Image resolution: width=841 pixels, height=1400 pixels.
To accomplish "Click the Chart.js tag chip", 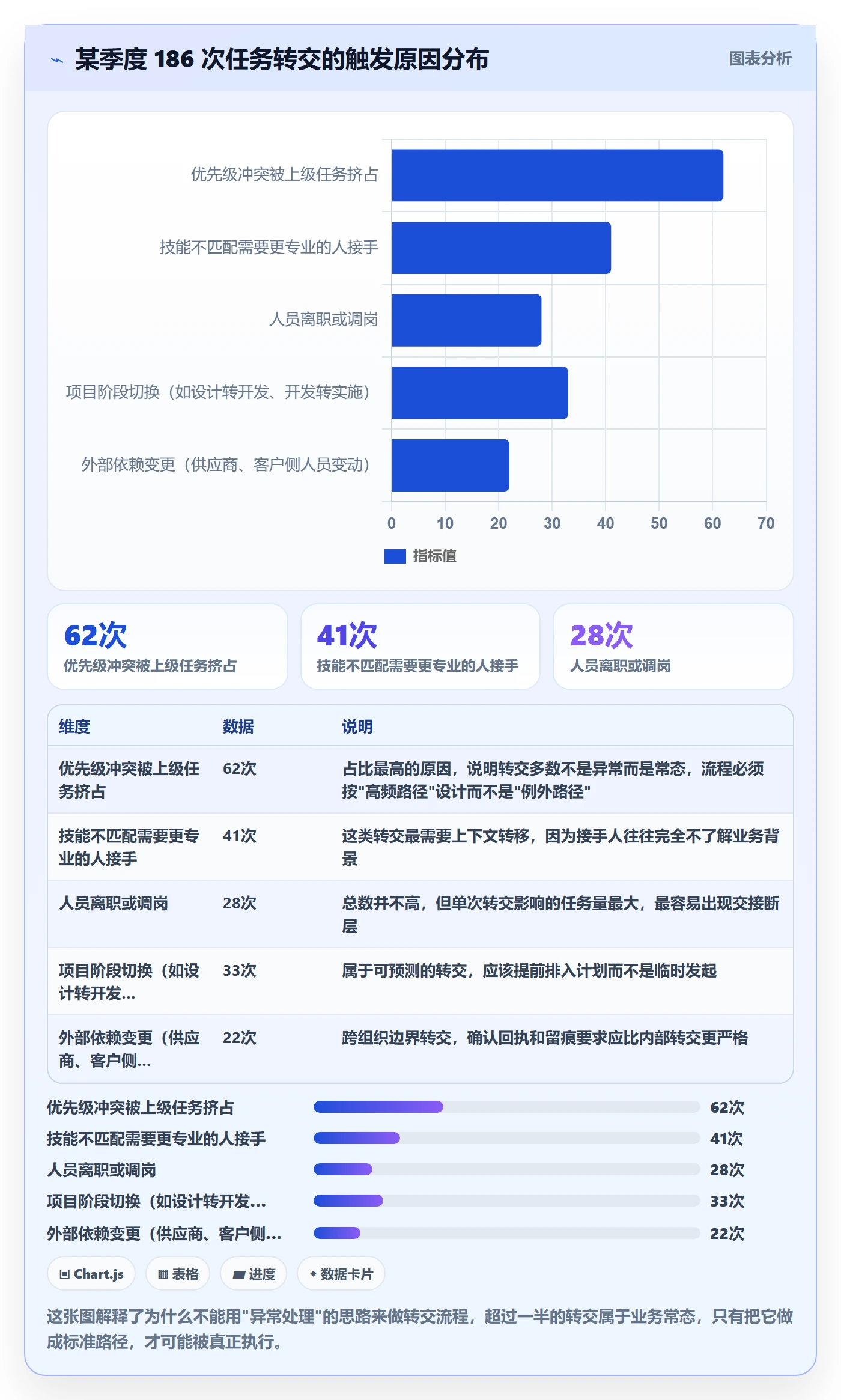I will point(91,1274).
